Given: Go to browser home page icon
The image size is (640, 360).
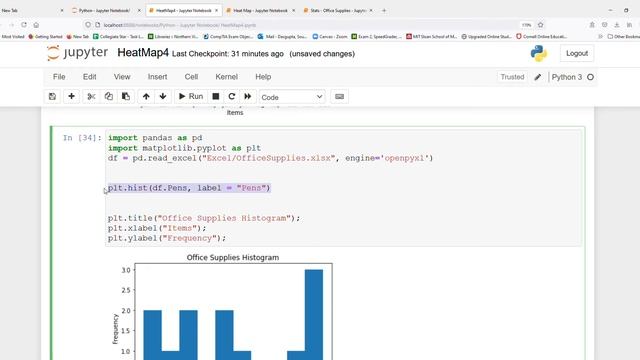Looking at the screenshot, I should pos(36,25).
